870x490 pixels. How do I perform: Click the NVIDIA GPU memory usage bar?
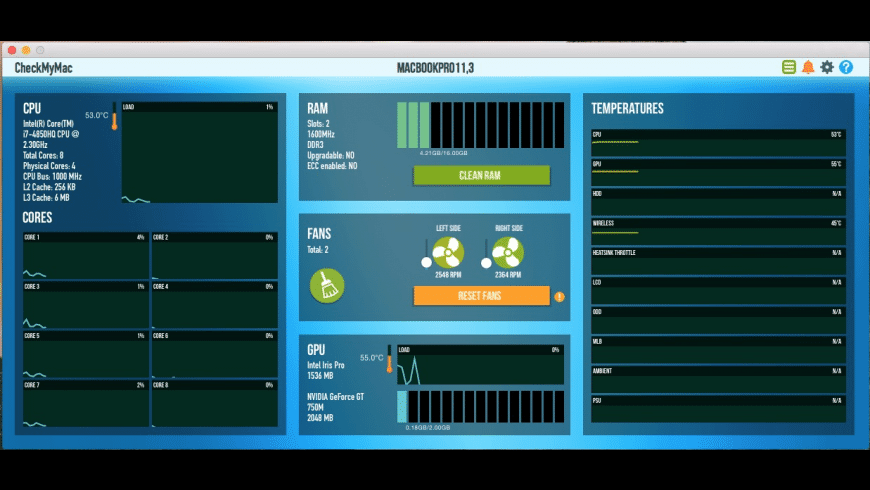pos(480,407)
